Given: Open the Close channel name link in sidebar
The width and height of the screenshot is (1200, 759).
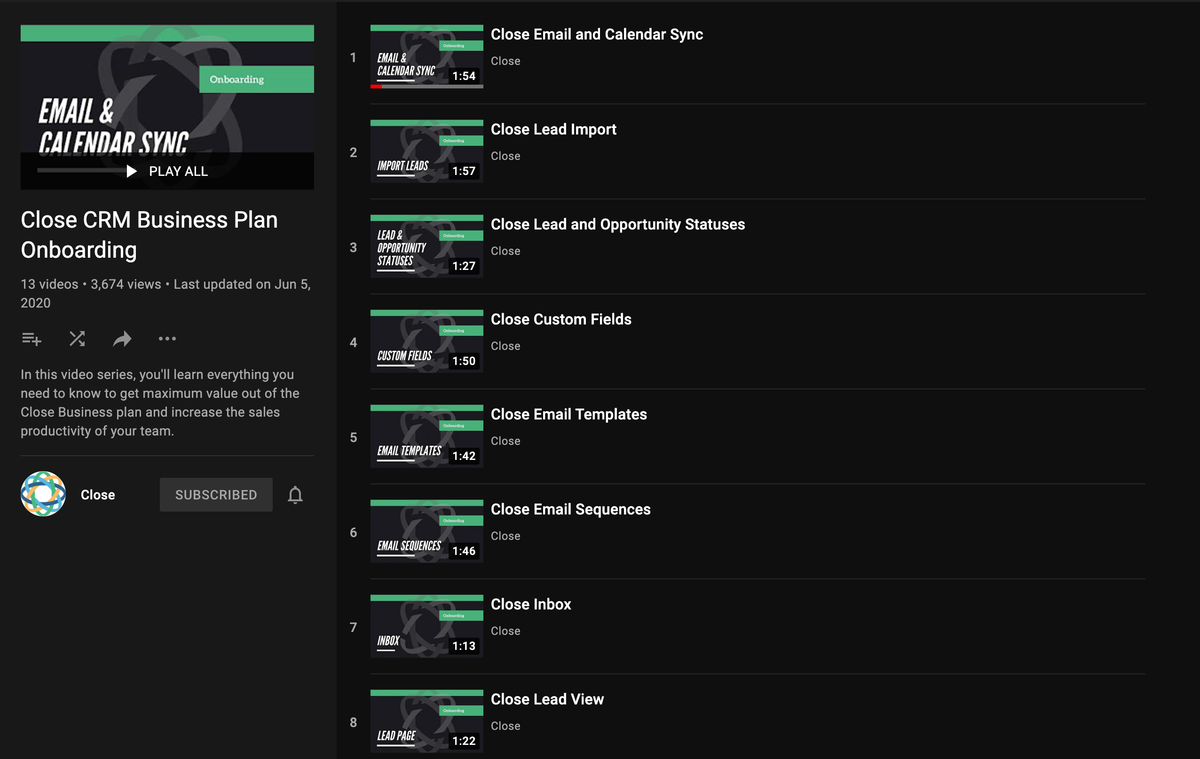Looking at the screenshot, I should [98, 495].
